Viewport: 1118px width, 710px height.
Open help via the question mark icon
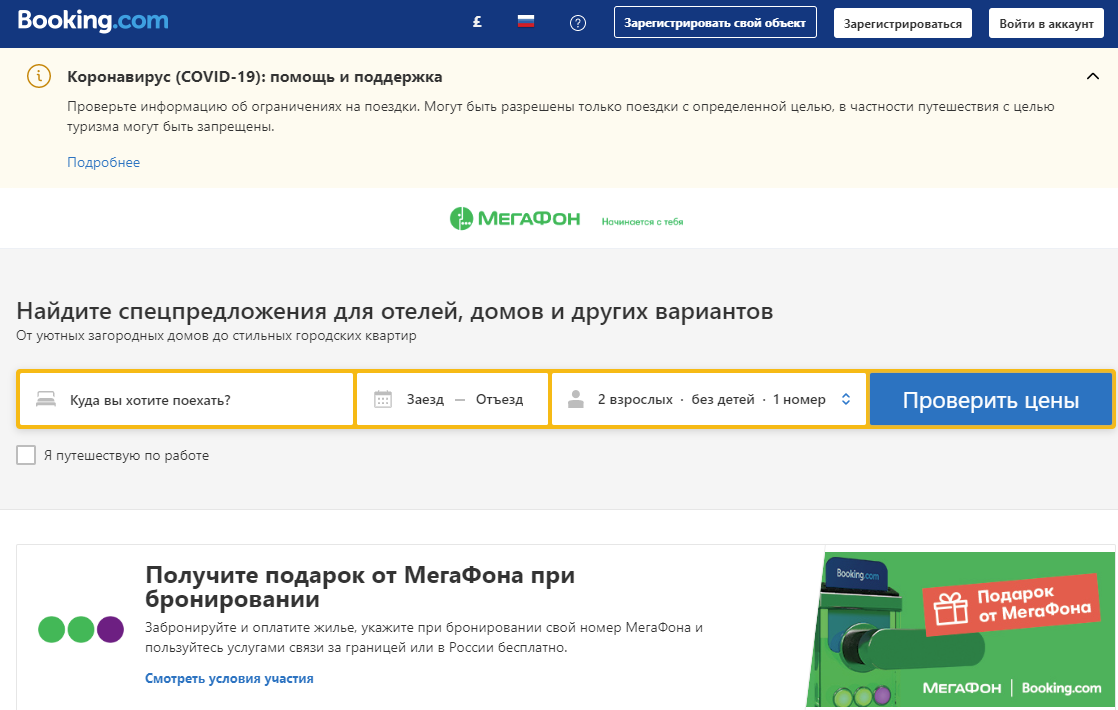(x=578, y=23)
